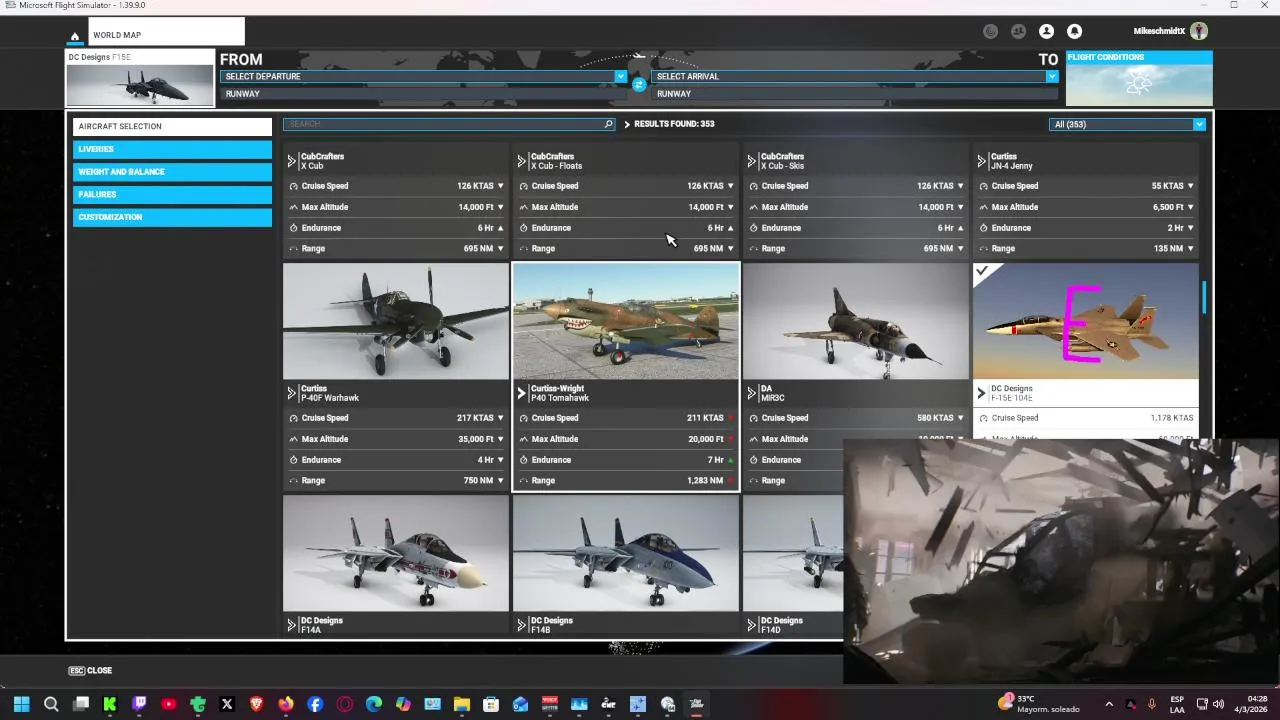Show hidden system tray icons
Viewport: 1280px width, 720px height.
1109,704
